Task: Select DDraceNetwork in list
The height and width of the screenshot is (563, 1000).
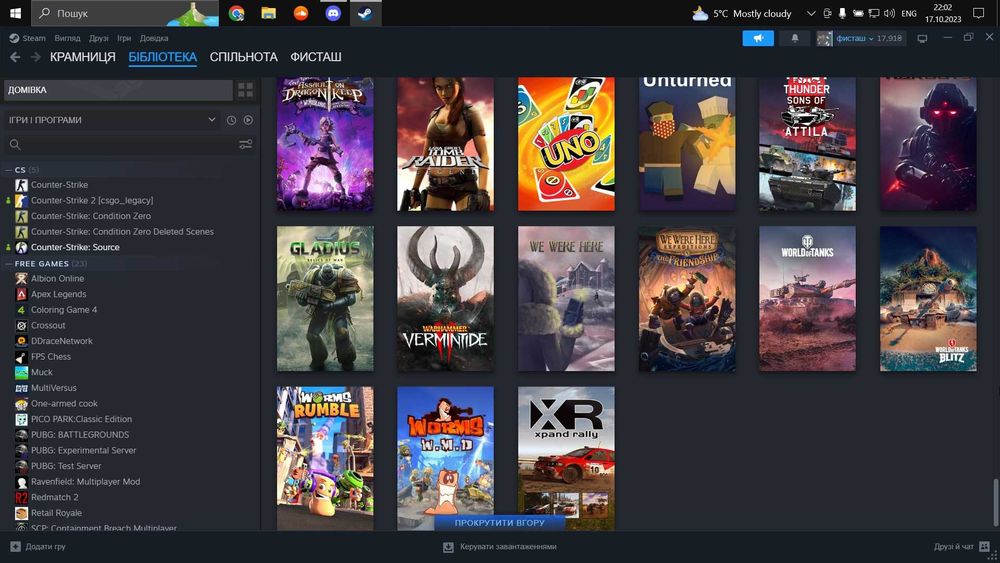Action: (62, 341)
